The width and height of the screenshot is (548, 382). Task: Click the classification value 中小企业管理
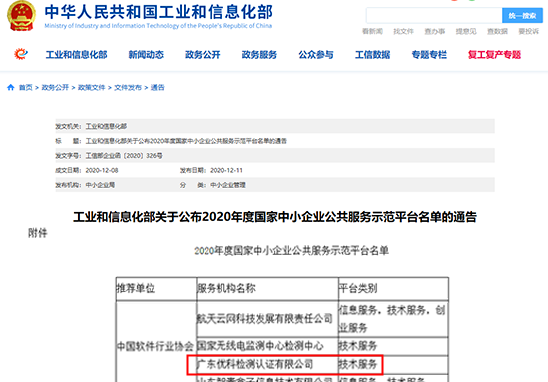click(228, 185)
